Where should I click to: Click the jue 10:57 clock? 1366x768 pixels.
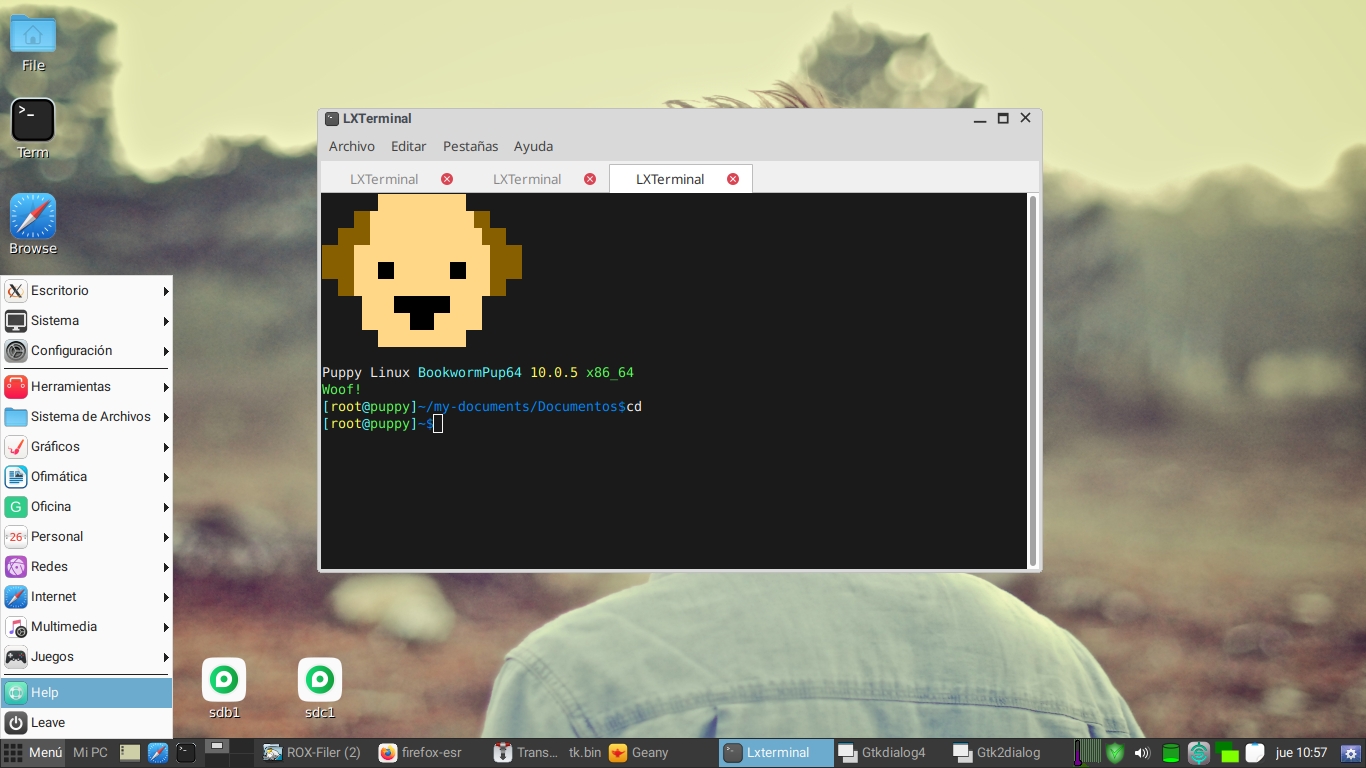pyautogui.click(x=1301, y=753)
